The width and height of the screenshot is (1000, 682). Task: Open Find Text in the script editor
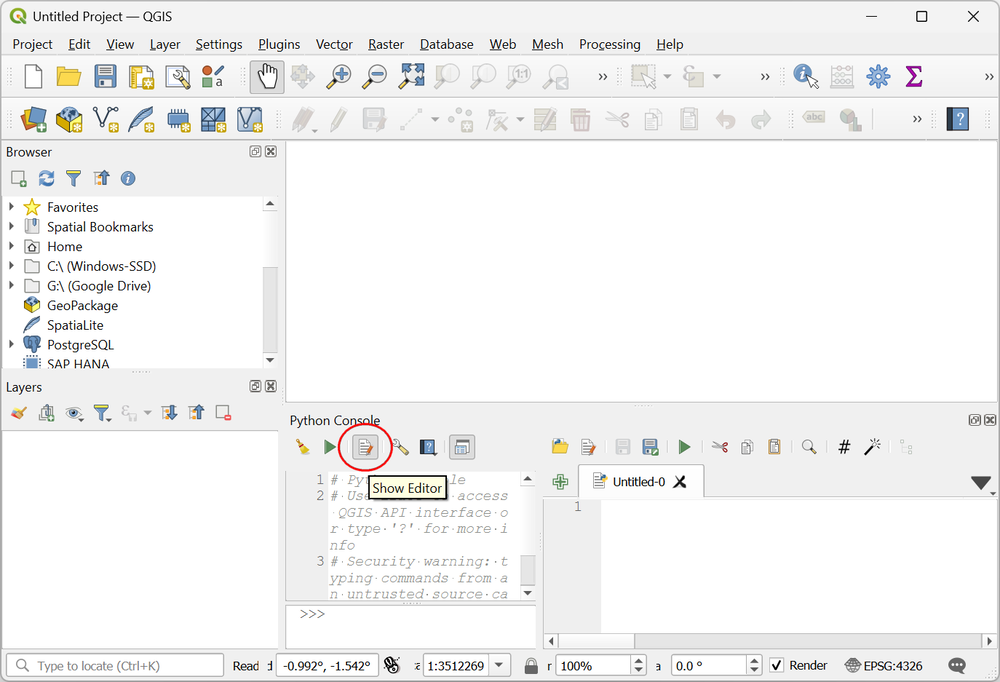(809, 447)
